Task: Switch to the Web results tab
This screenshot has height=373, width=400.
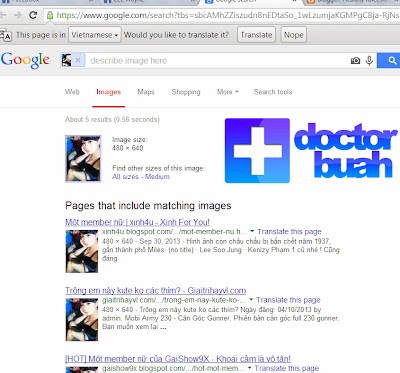Action: click(x=72, y=92)
